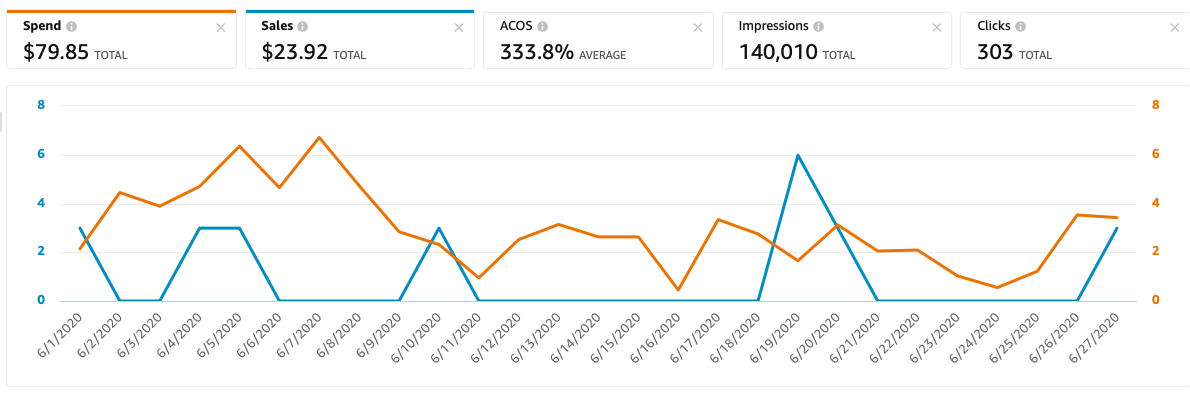
Task: Click the info icon beside Impressions
Action: (x=819, y=27)
